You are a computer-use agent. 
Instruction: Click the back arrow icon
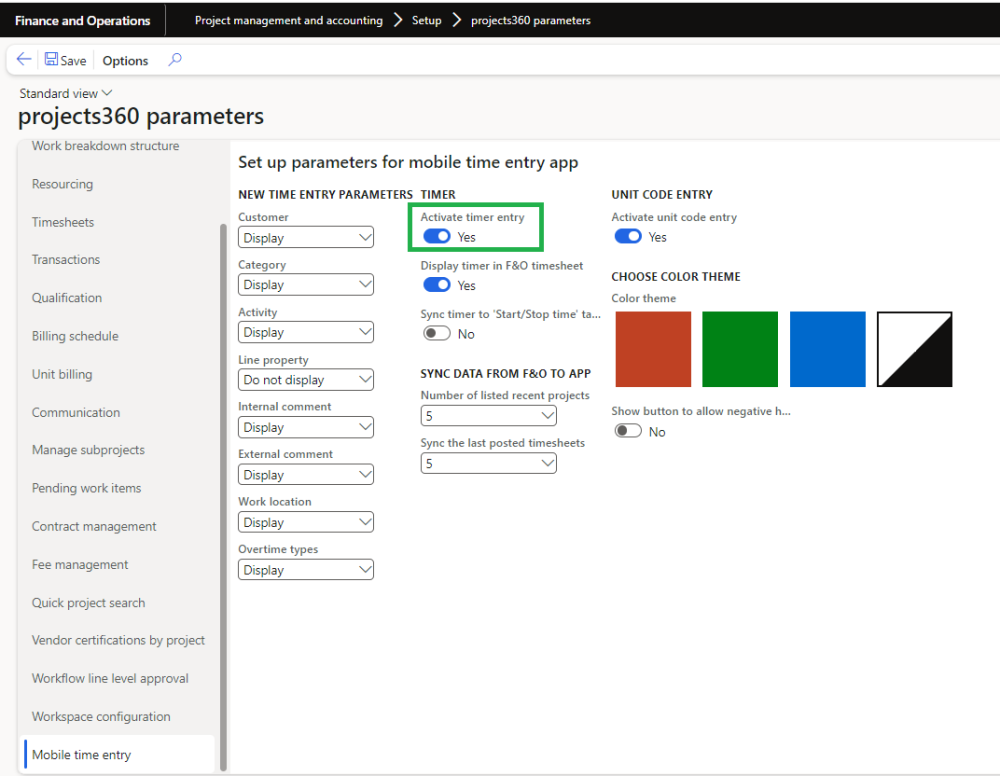pos(23,60)
